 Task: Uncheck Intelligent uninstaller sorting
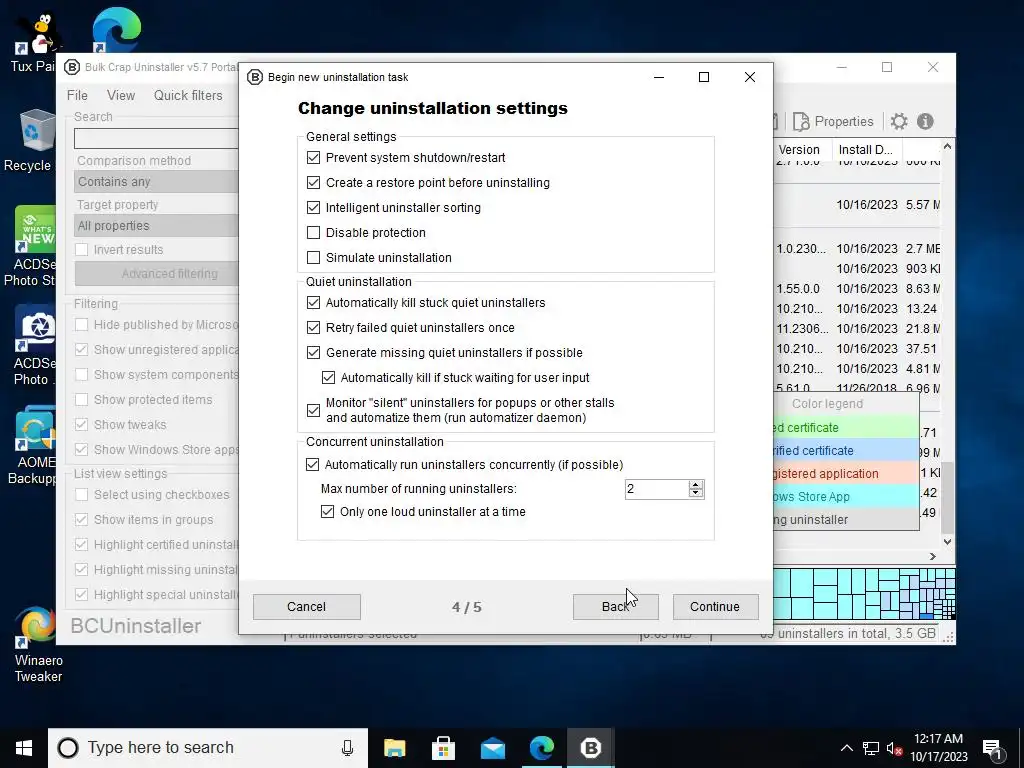[x=313, y=208]
